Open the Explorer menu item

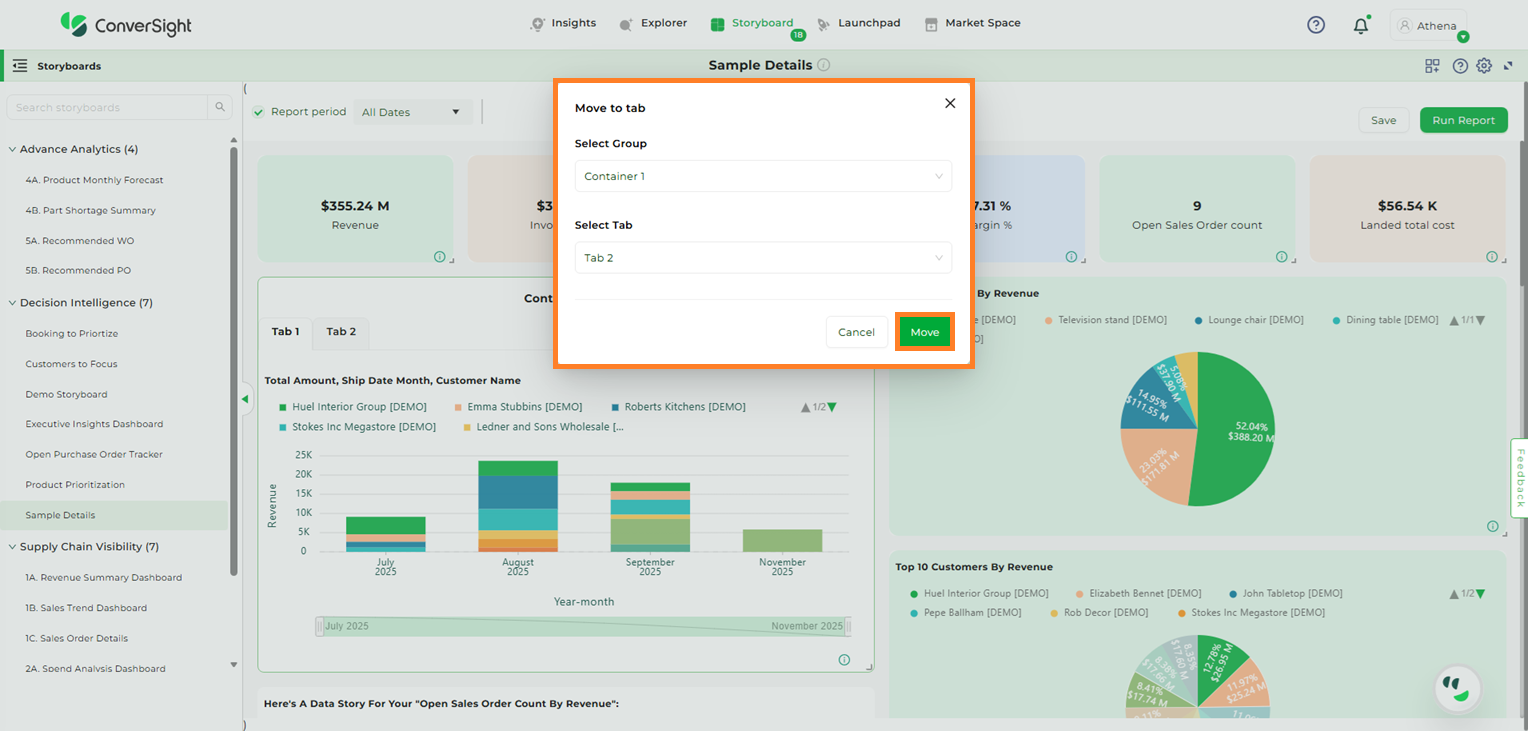[654, 23]
